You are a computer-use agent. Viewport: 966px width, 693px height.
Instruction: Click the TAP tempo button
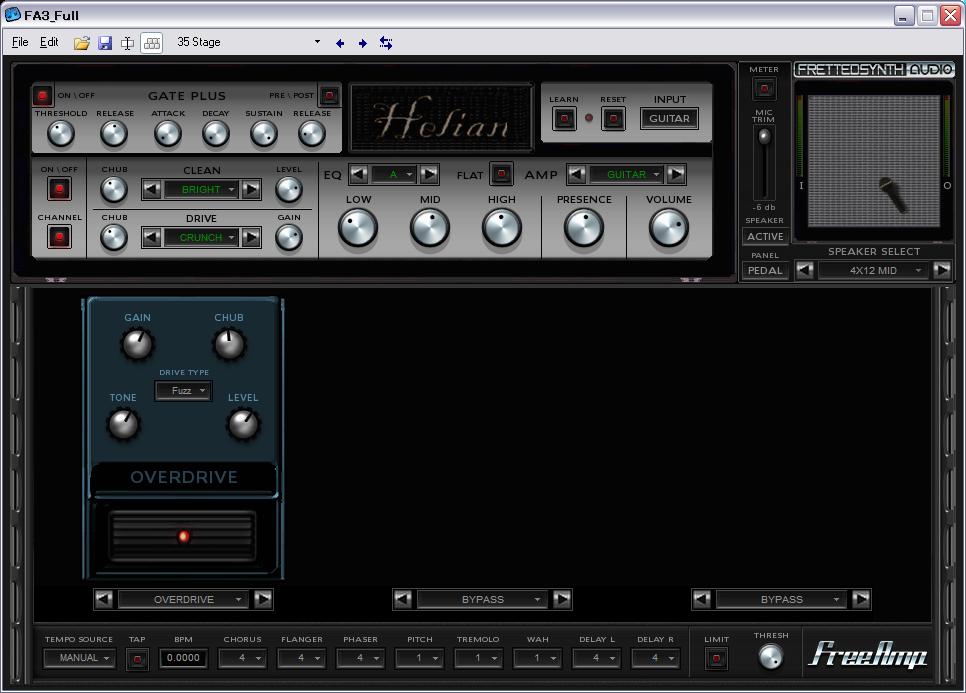[x=137, y=659]
